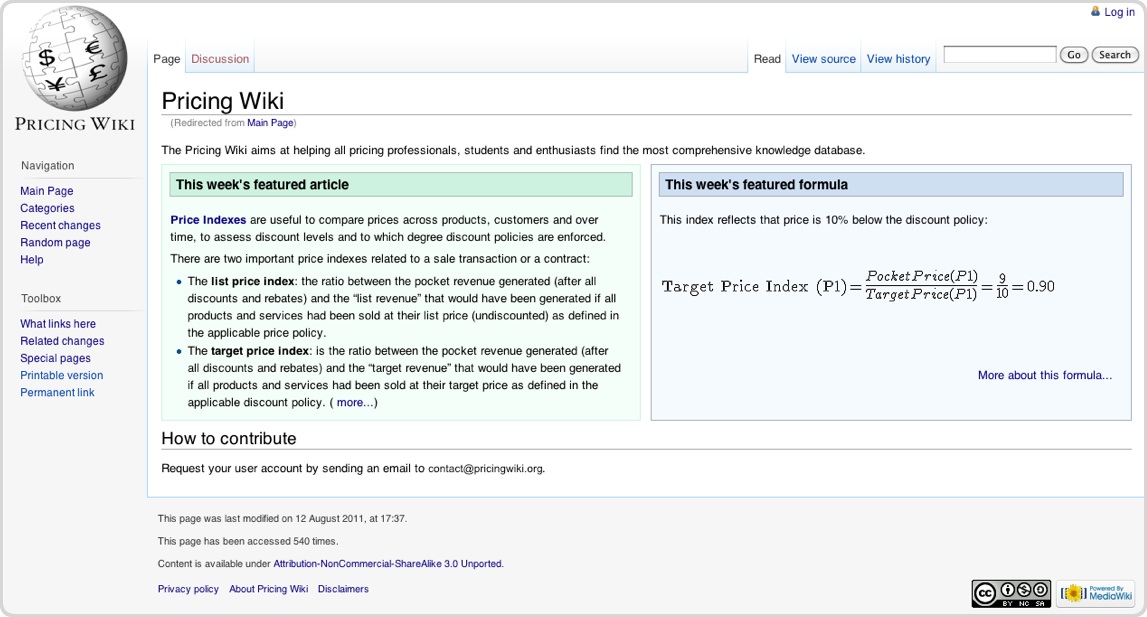The height and width of the screenshot is (617, 1147).
Task: Click 'This page has been accessed 540 times' text
Action: 248,542
